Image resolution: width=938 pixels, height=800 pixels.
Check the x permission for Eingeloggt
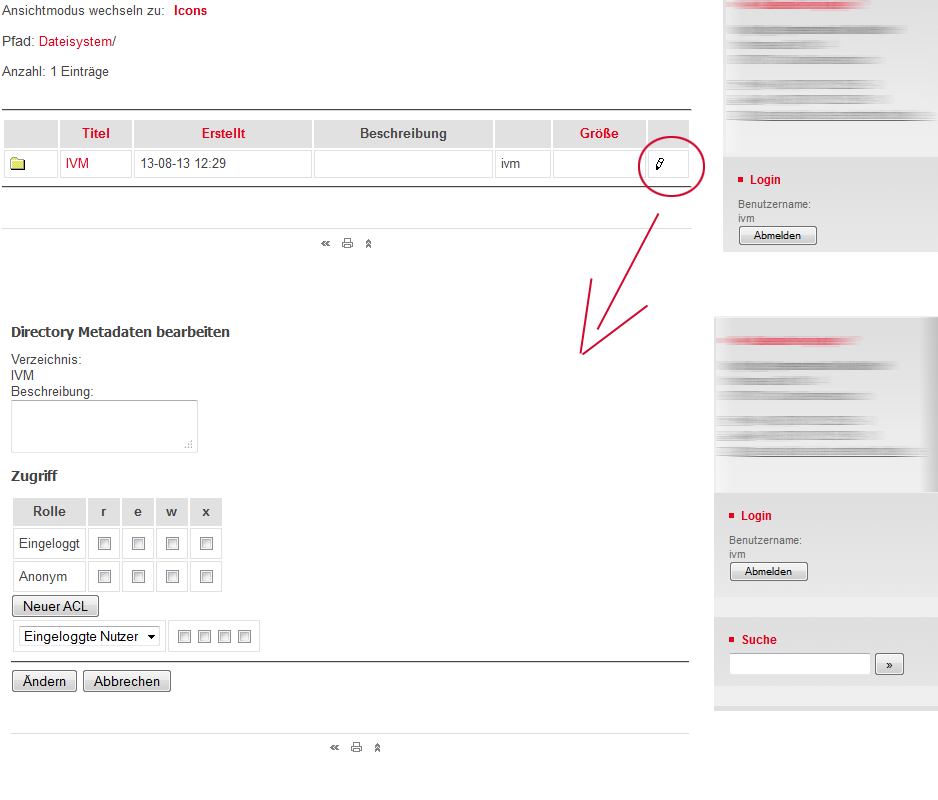click(206, 543)
